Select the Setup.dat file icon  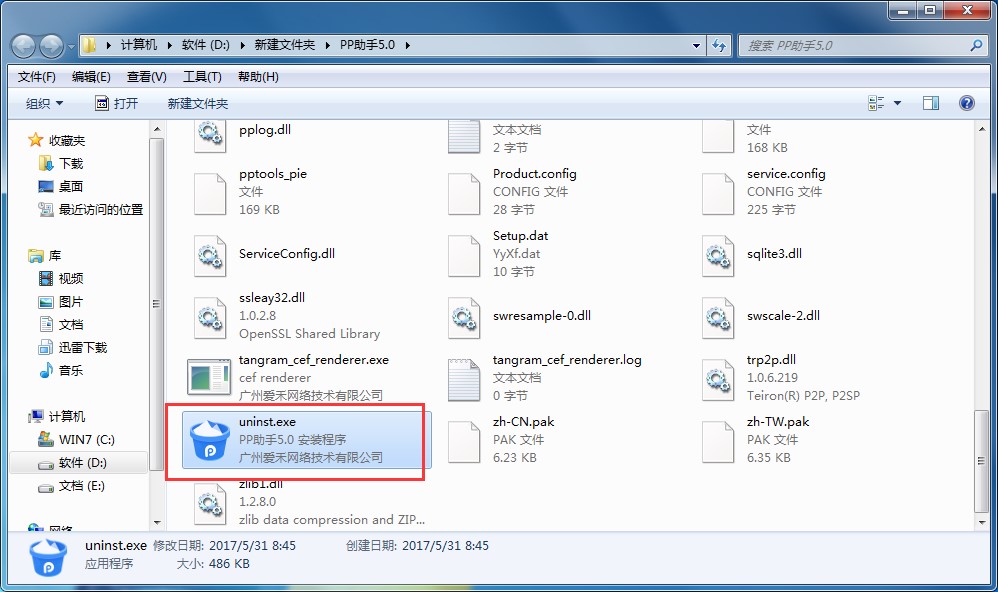click(463, 255)
